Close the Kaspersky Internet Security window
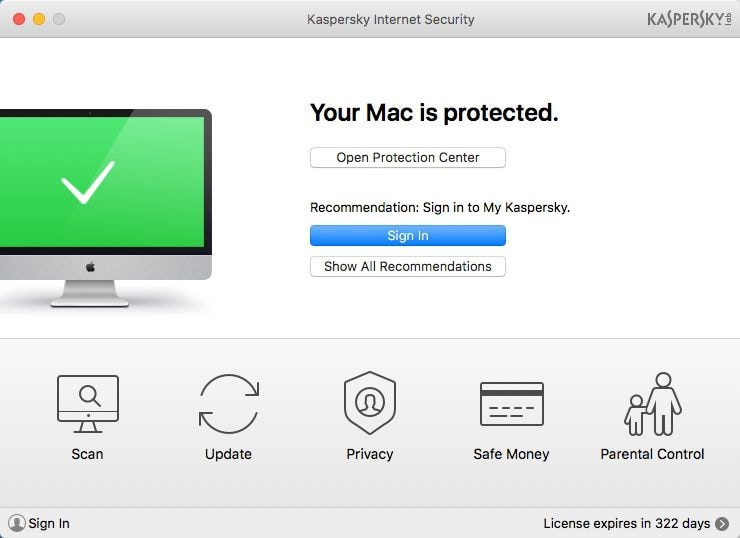The height and width of the screenshot is (538, 740). pos(19,19)
